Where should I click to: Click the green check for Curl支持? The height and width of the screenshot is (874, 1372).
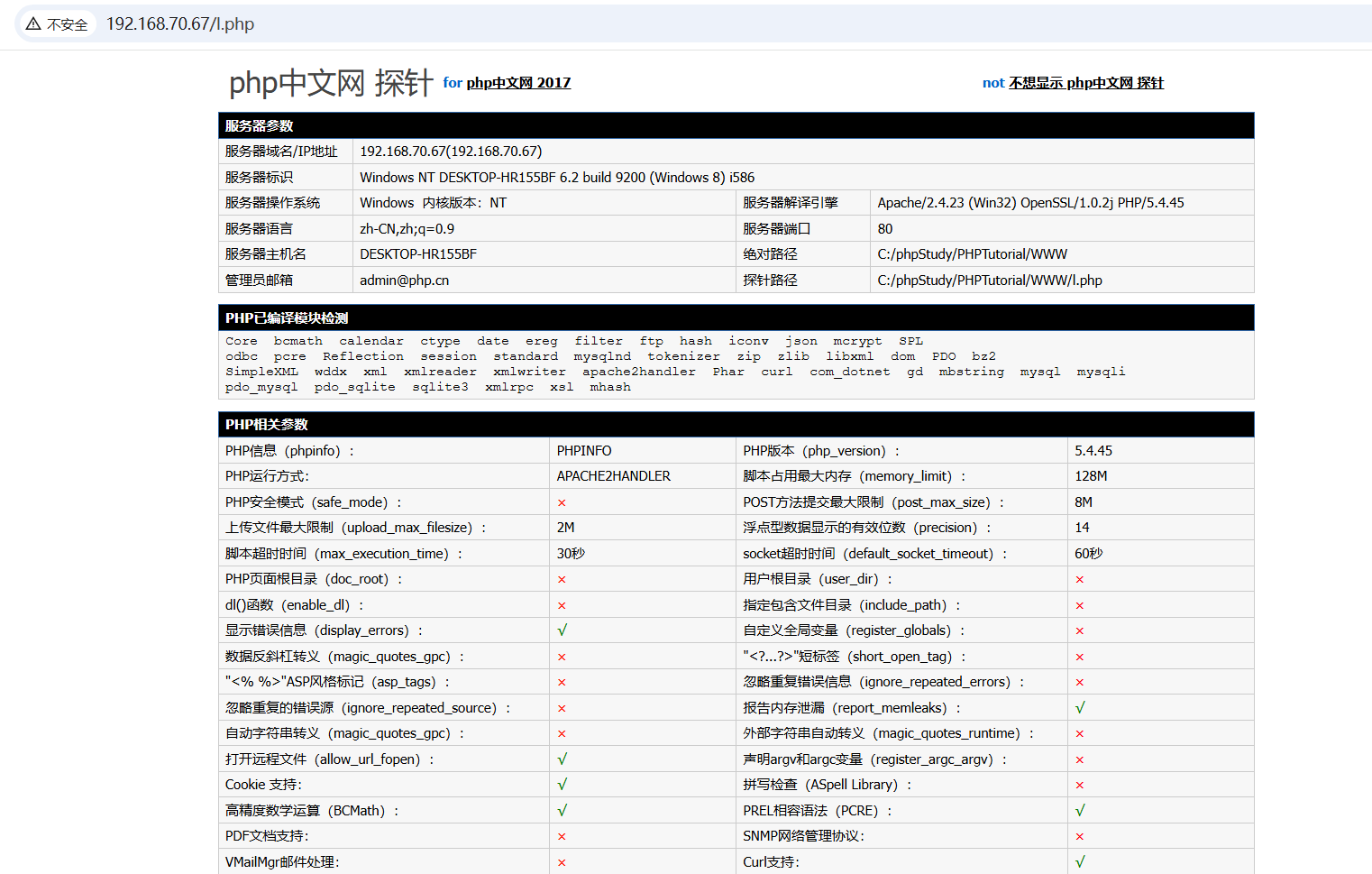pyautogui.click(x=1080, y=862)
